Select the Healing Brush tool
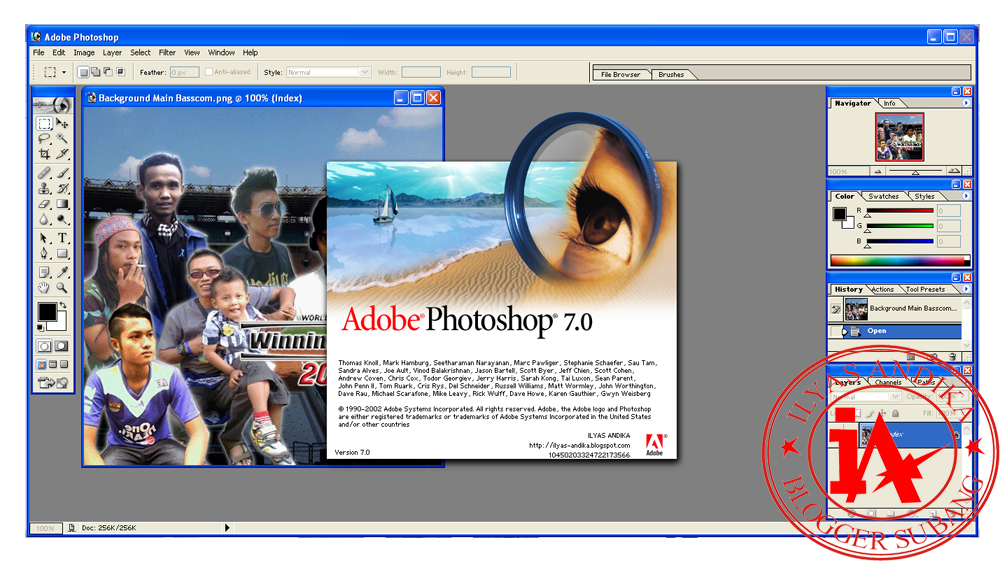Viewport: 1000px width, 561px height. point(45,173)
